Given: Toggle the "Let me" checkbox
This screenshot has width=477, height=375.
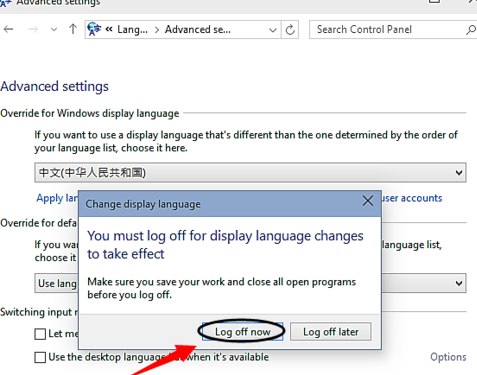Looking at the screenshot, I should [x=40, y=334].
